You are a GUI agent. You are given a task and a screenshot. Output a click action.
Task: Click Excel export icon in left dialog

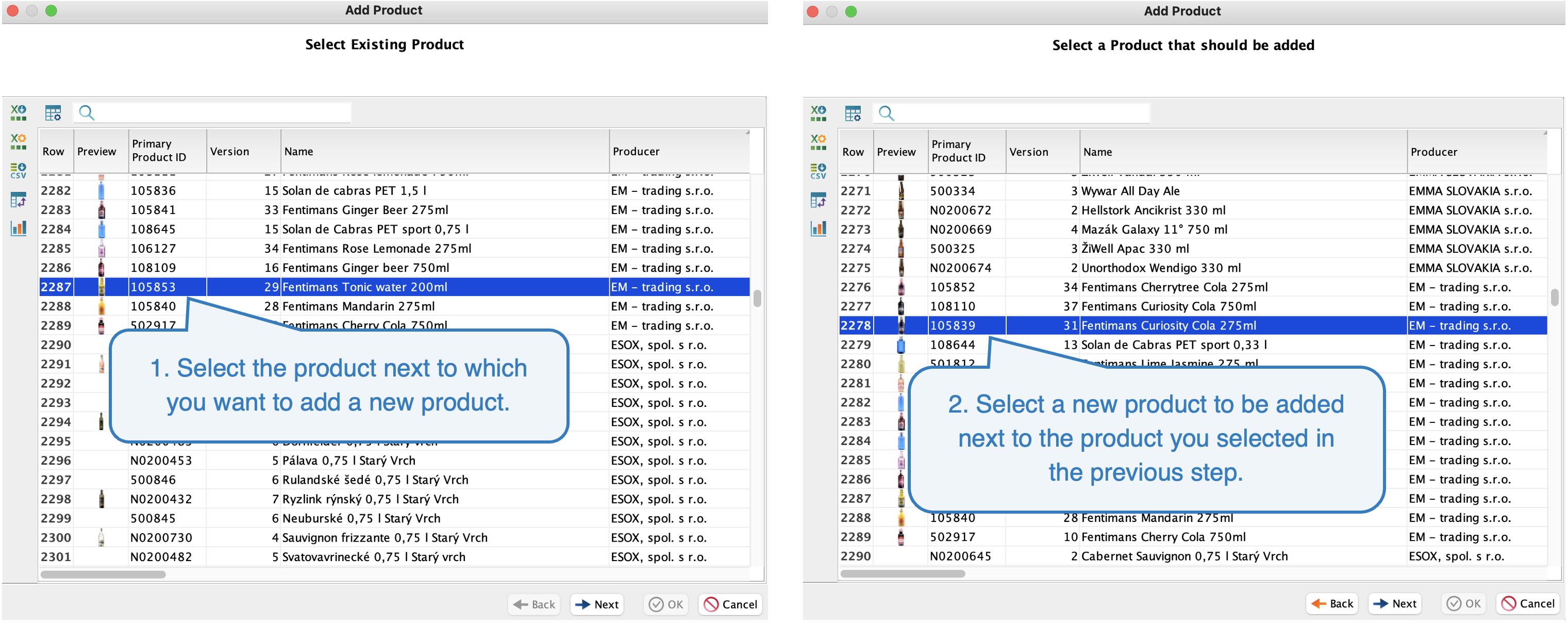[18, 112]
